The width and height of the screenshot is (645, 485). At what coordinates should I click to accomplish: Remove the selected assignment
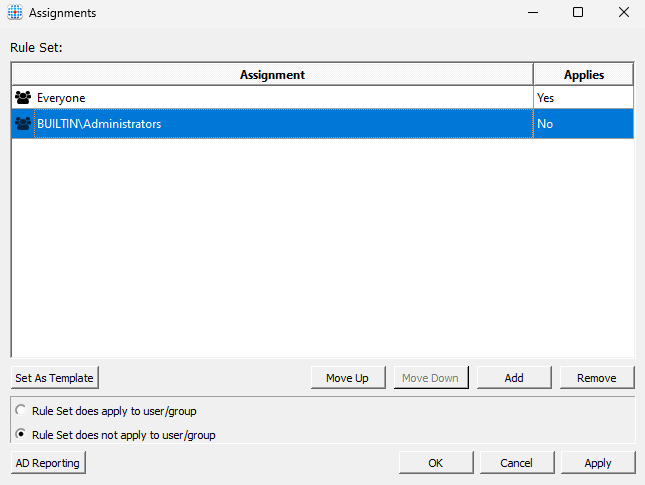[597, 378]
